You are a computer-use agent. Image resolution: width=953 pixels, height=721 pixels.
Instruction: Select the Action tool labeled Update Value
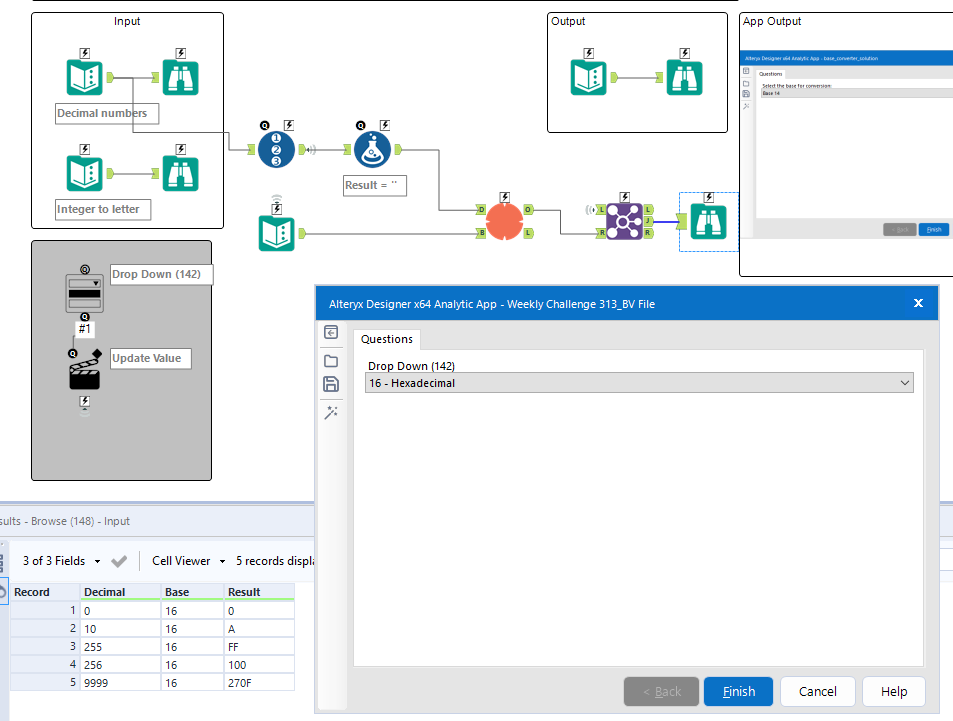pyautogui.click(x=84, y=373)
